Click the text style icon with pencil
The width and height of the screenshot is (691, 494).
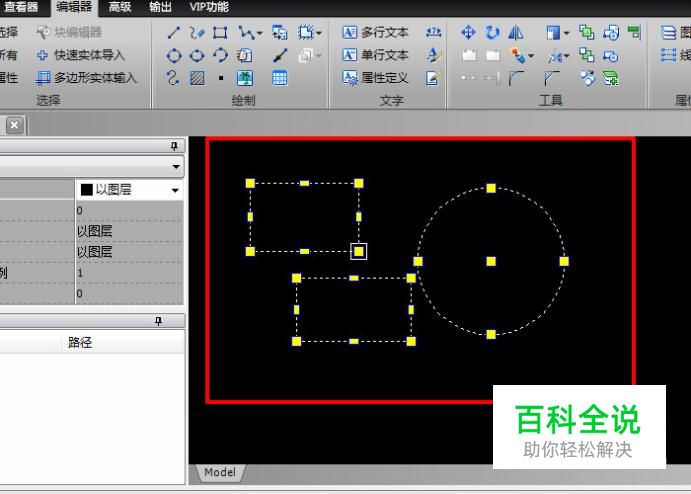tap(434, 55)
